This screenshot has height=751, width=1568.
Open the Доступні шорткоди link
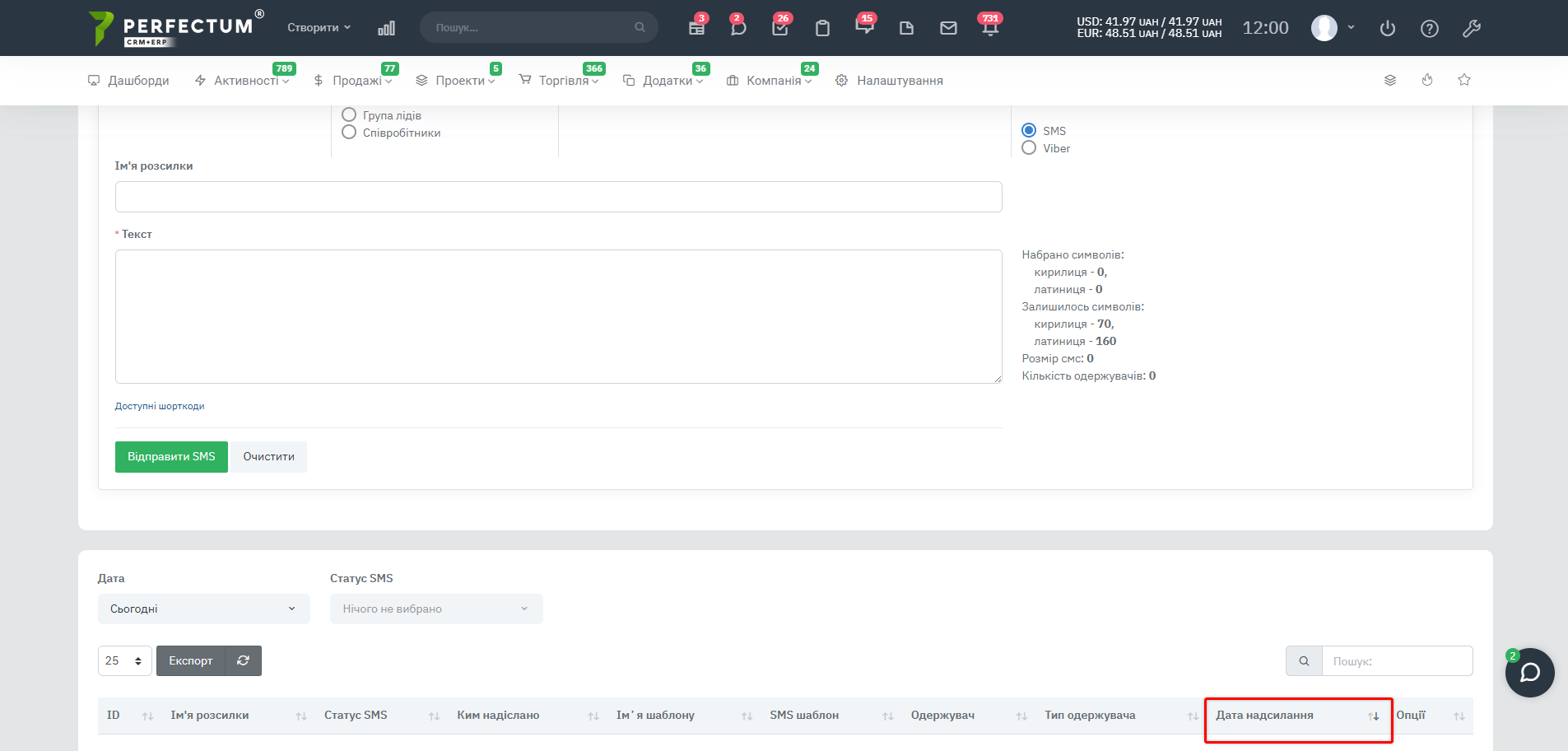coord(160,406)
